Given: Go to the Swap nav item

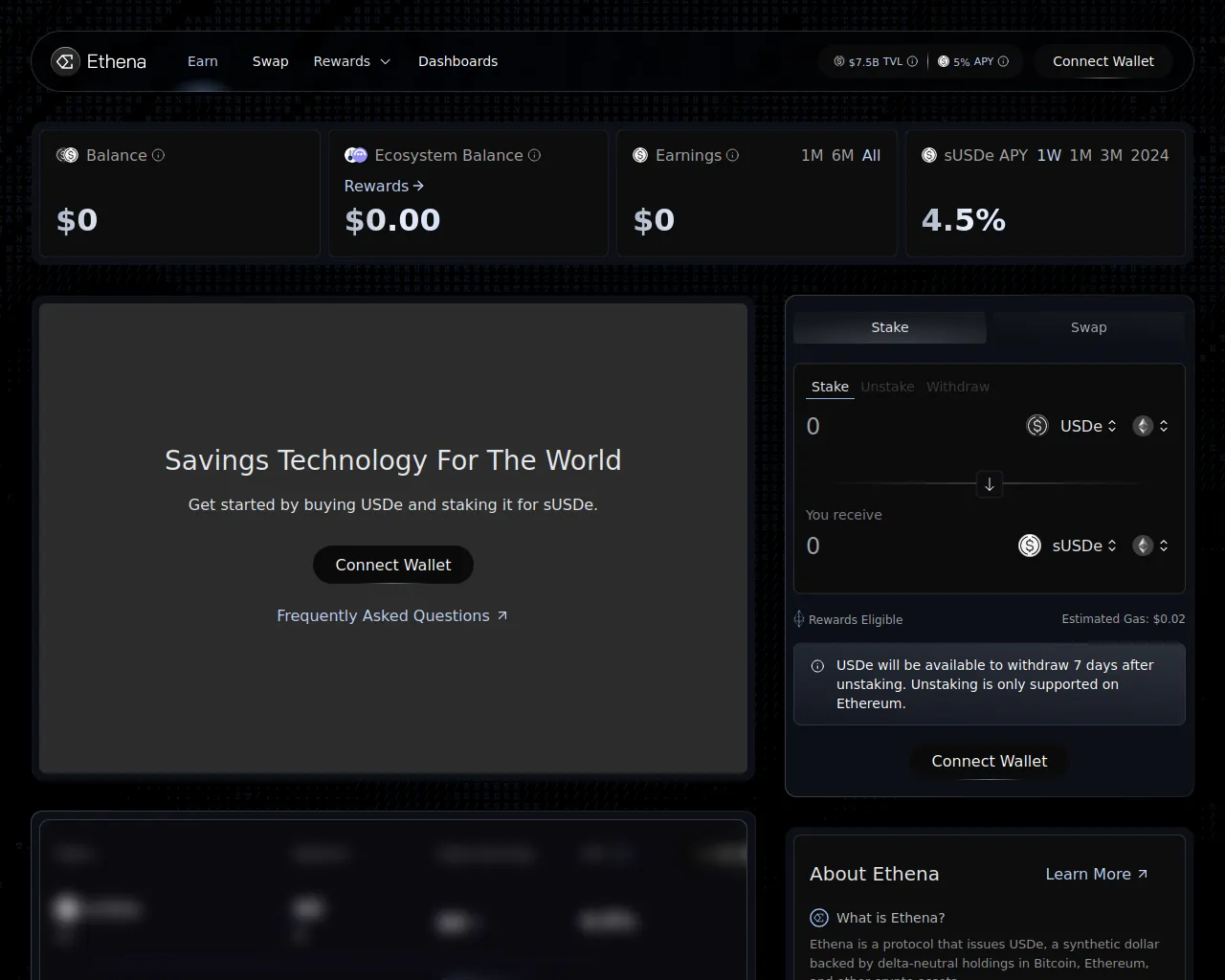Looking at the screenshot, I should 271,61.
